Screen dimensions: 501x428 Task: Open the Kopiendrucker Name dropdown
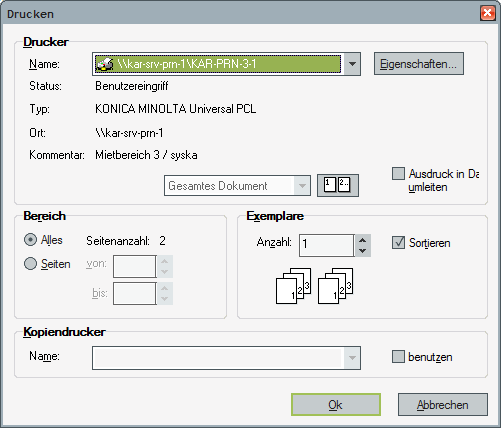pyautogui.click(x=352, y=358)
